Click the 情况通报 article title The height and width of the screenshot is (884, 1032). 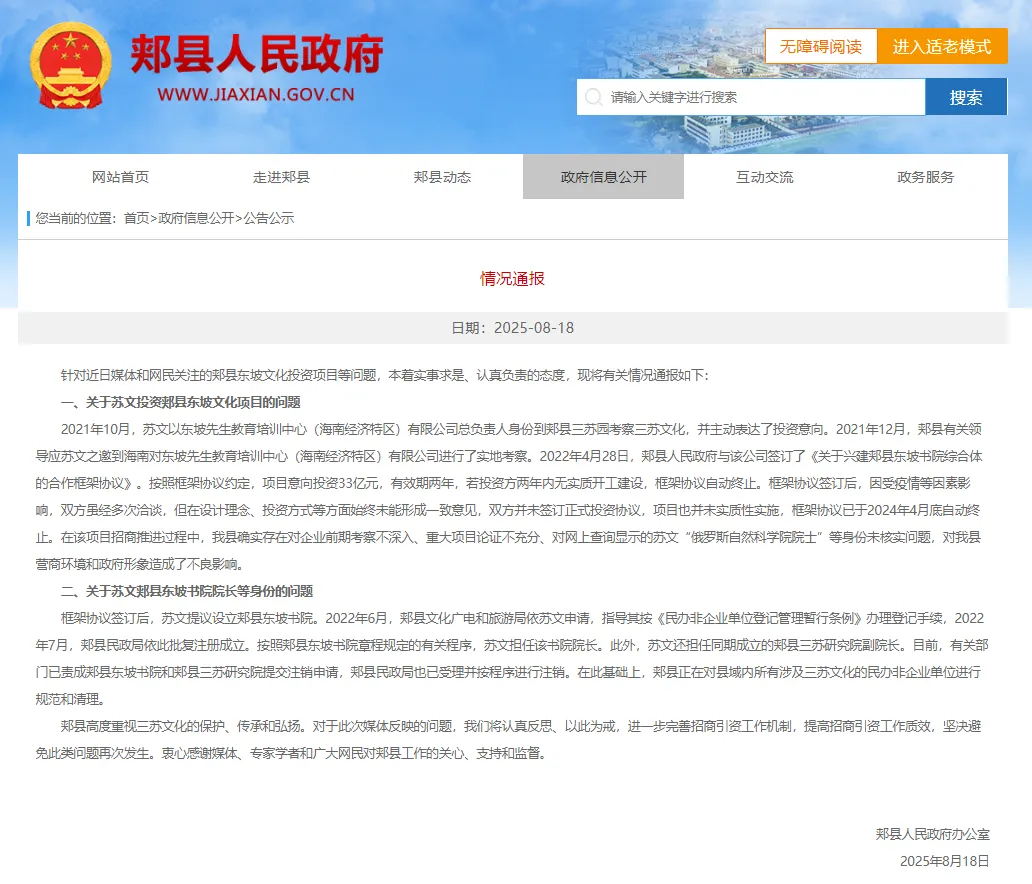pyautogui.click(x=513, y=278)
